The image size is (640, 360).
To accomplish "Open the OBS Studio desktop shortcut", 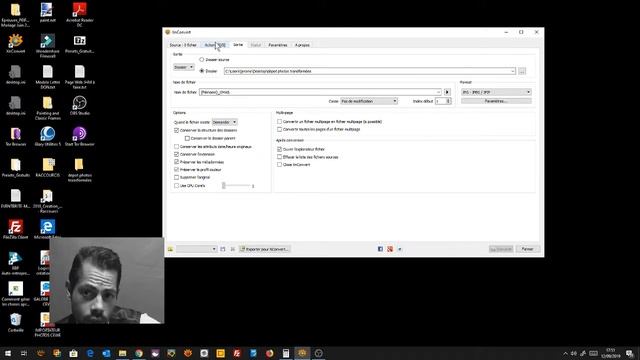I will pyautogui.click(x=80, y=106).
